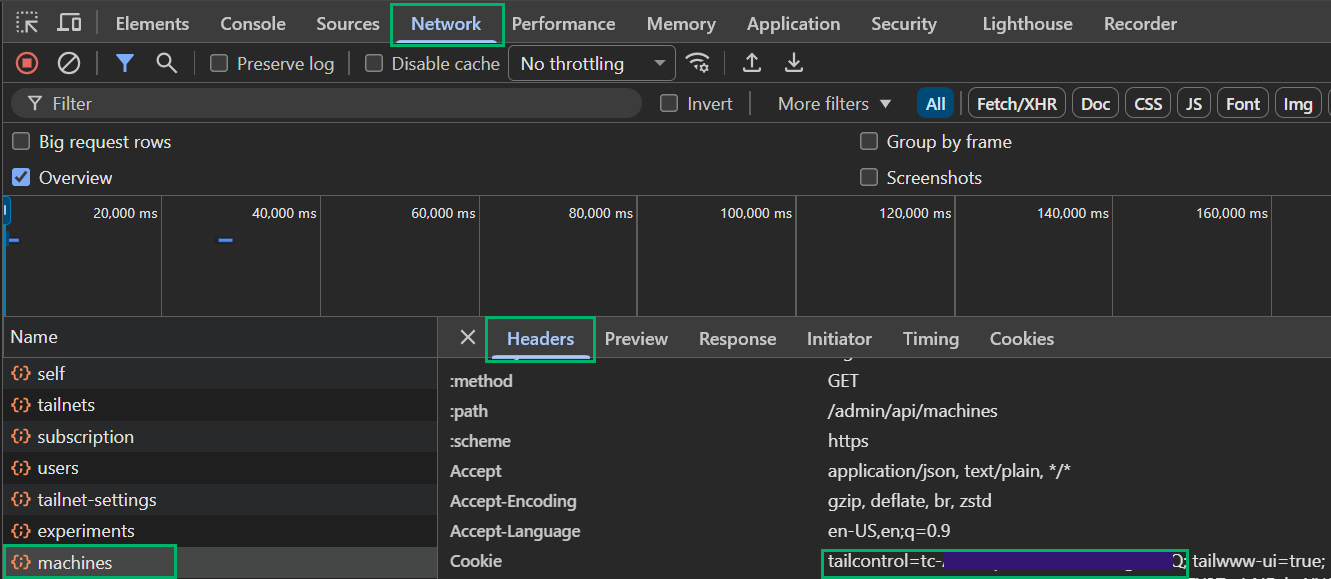
Task: Select the Network panel tab
Action: (x=446, y=23)
